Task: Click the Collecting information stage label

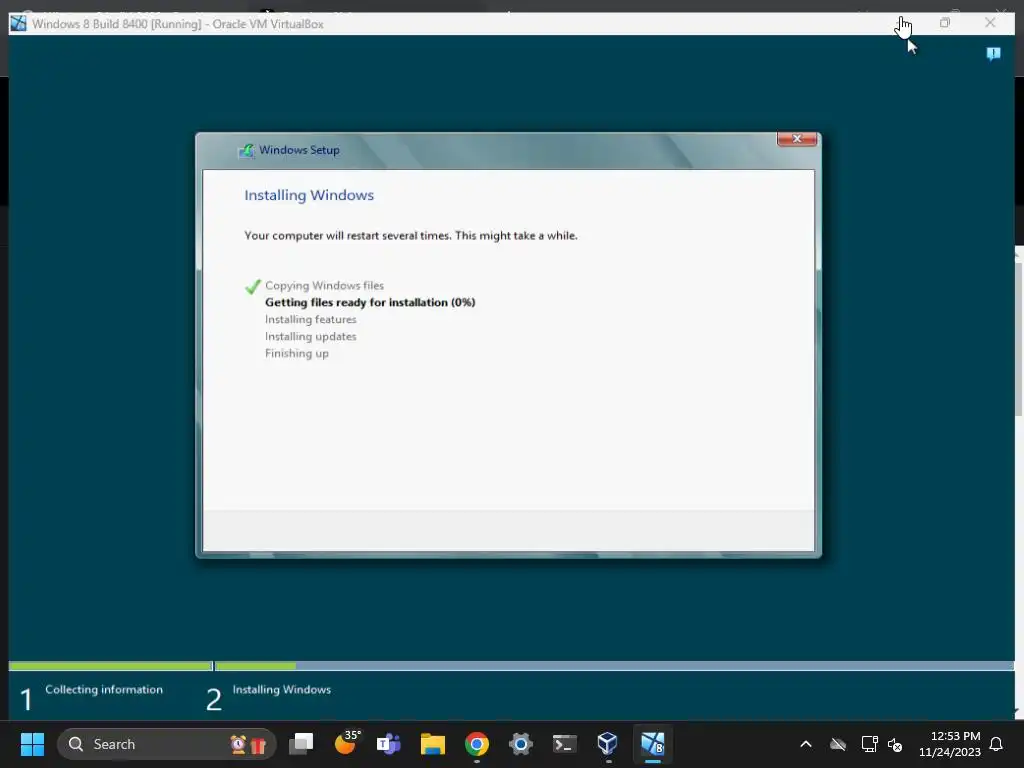Action: (104, 690)
